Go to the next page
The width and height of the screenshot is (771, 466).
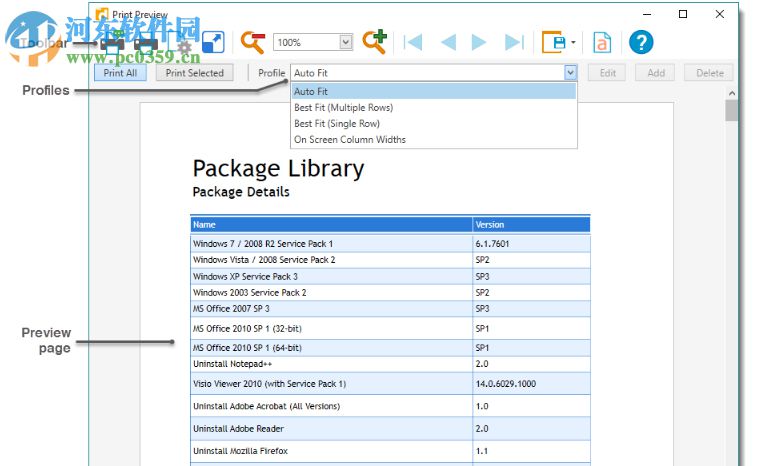tap(478, 42)
